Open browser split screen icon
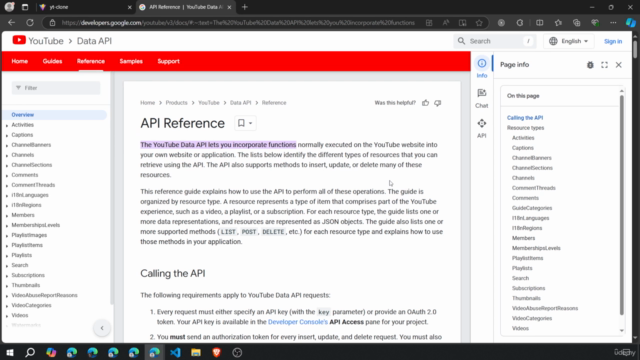This screenshot has width=640, height=360. point(540,23)
